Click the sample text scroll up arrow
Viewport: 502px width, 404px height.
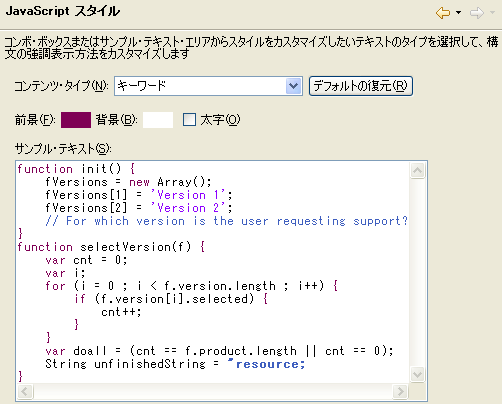coord(417,170)
